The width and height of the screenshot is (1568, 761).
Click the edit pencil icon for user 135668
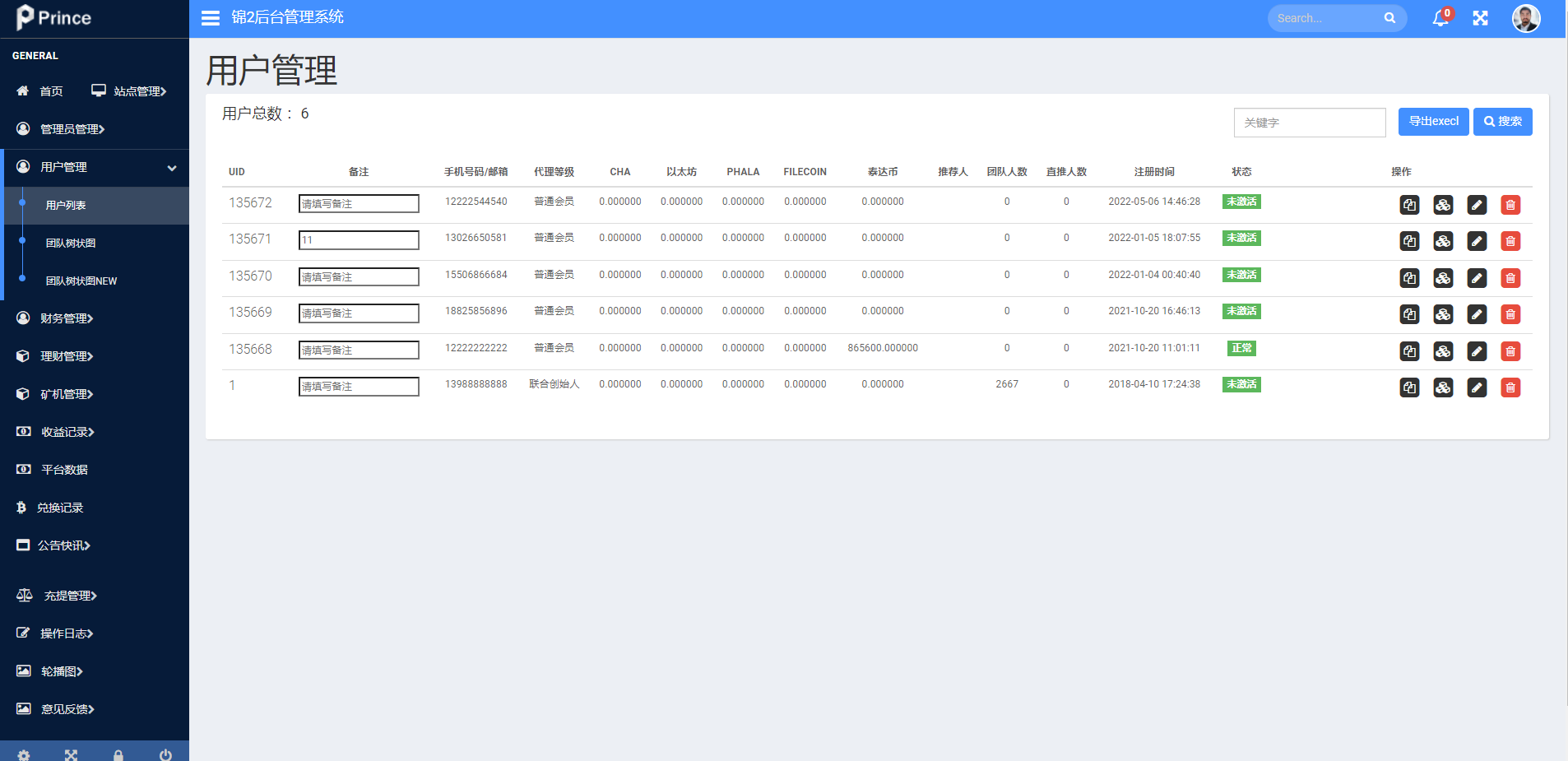[1477, 351]
